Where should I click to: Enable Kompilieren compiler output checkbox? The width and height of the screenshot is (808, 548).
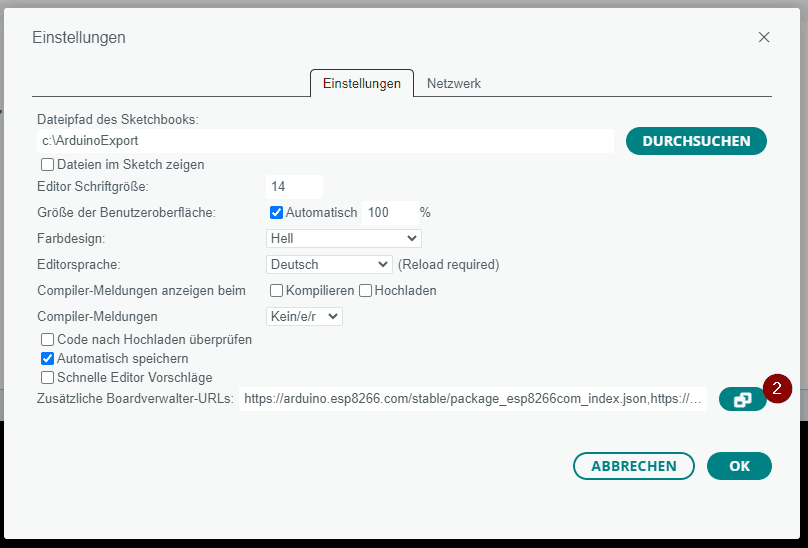click(277, 291)
